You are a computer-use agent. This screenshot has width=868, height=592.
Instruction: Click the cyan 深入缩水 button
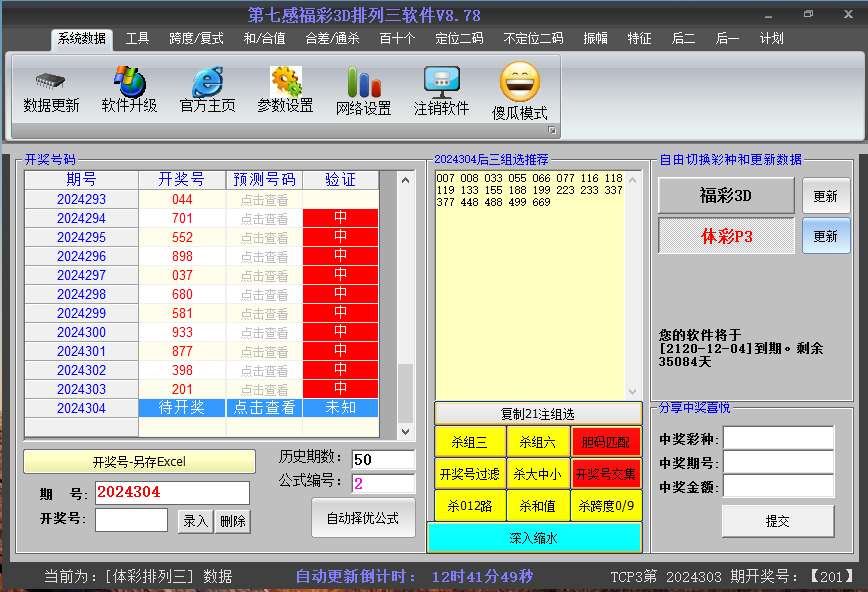pyautogui.click(x=533, y=537)
